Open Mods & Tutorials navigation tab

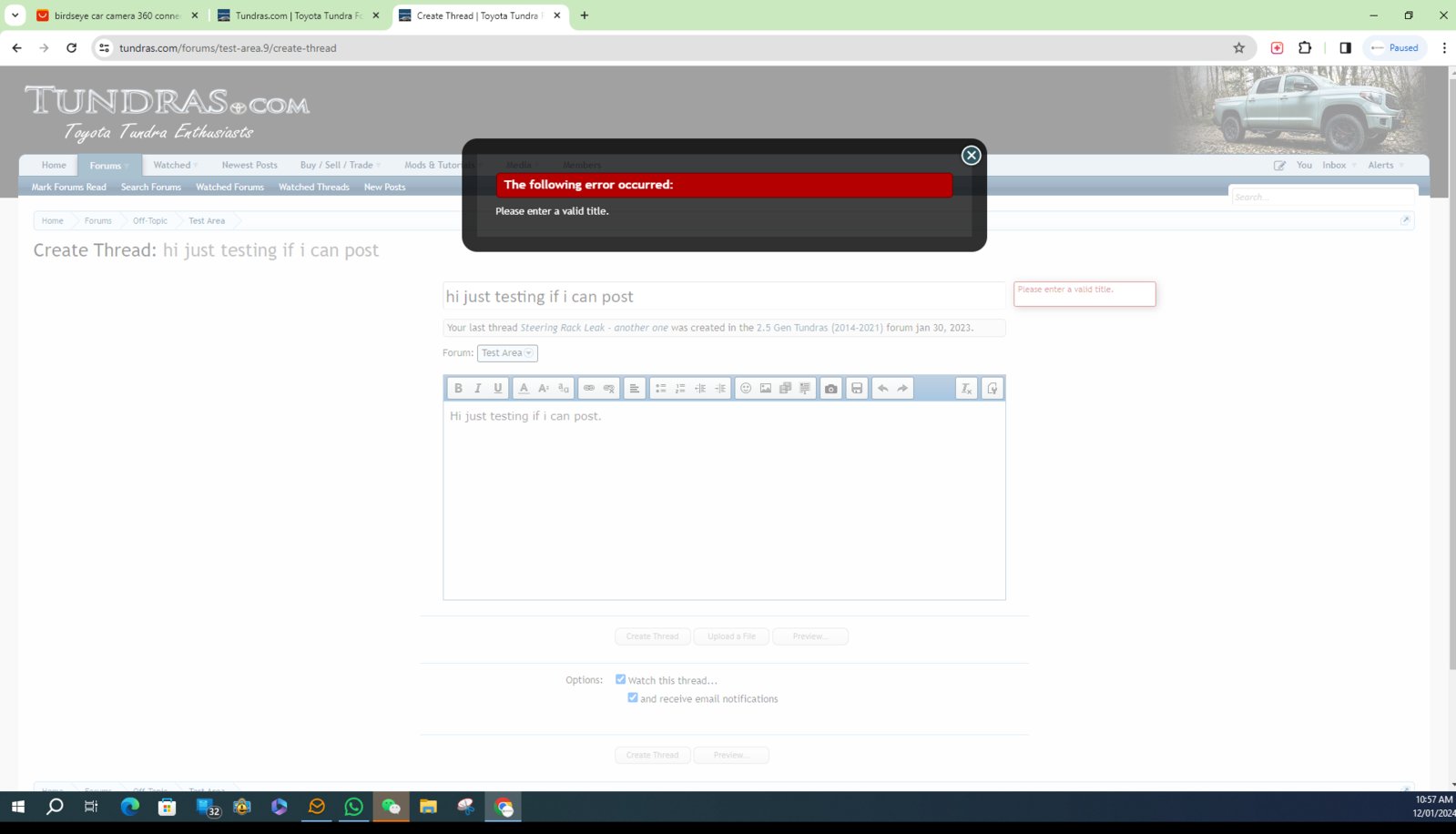[x=438, y=166]
